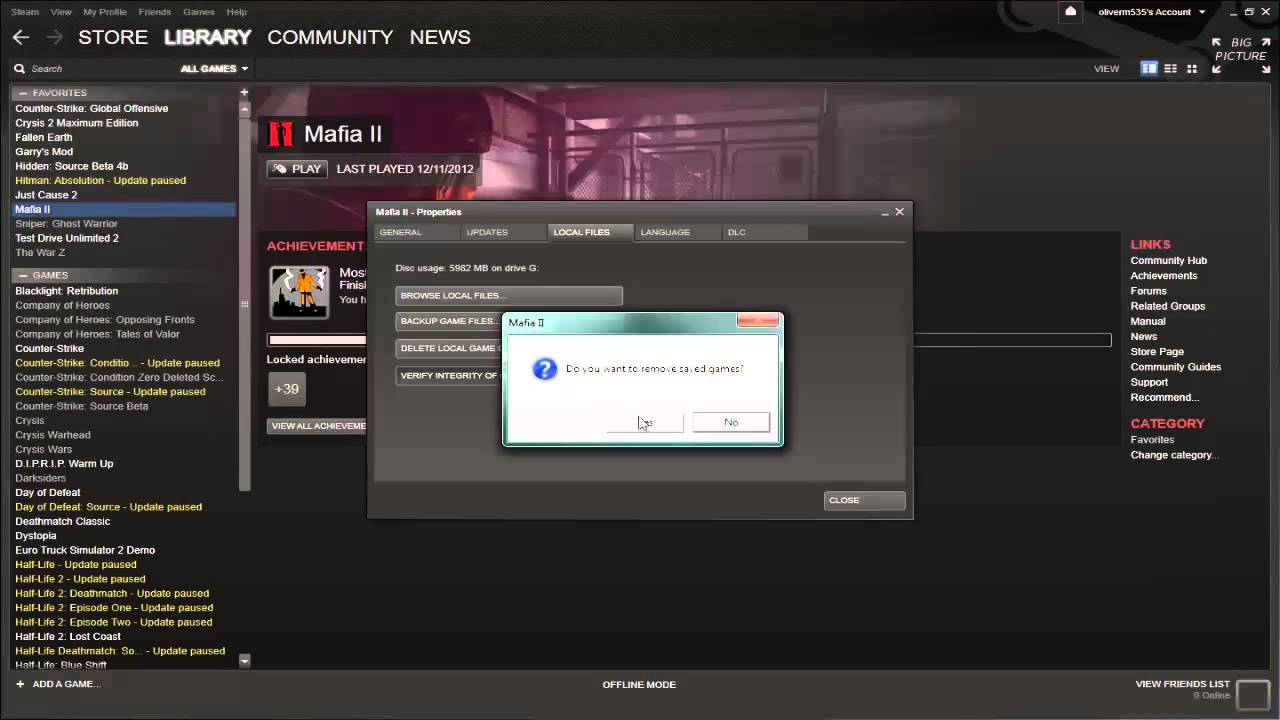Switch to list view icon
This screenshot has height=720, width=1280.
click(x=1170, y=69)
